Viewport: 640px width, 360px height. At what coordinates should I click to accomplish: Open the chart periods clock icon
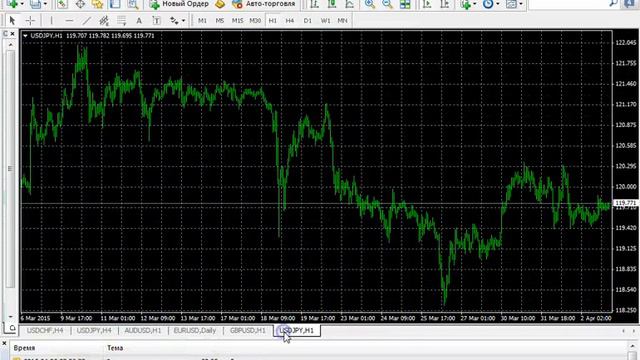point(488,4)
